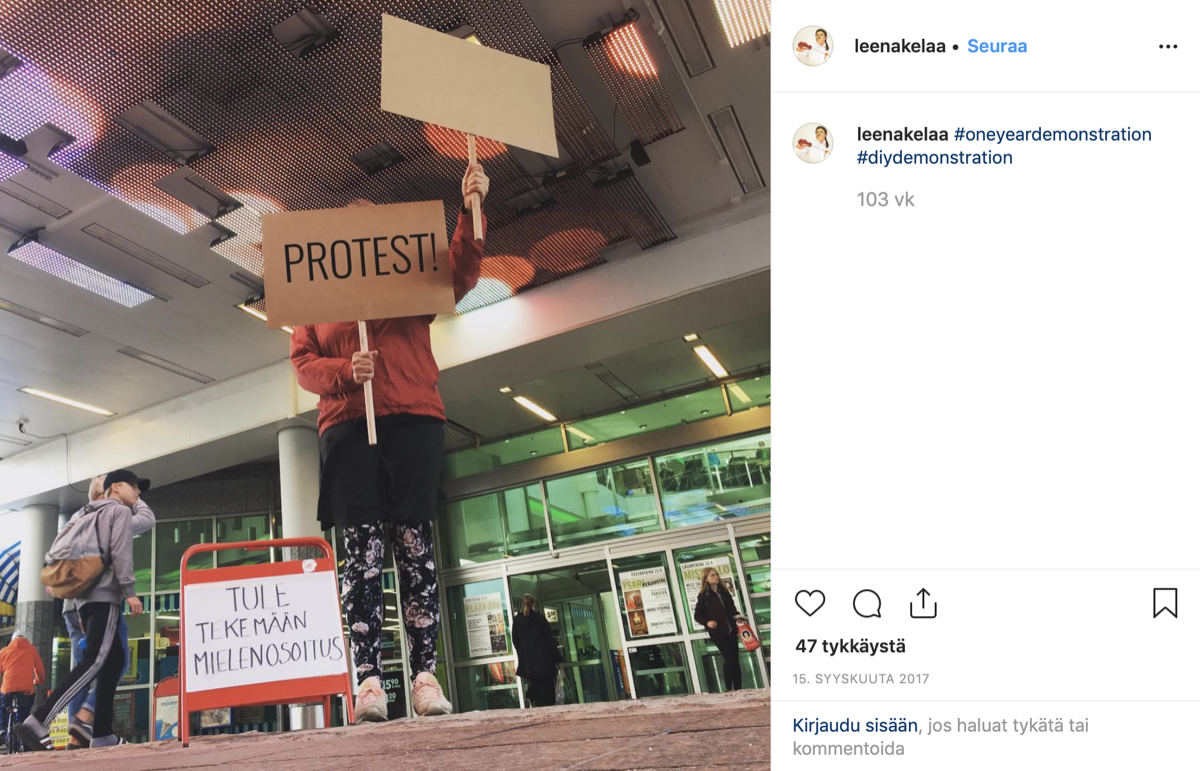Save the post with the bookmark icon
Viewport: 1200px width, 771px height.
[x=1165, y=603]
